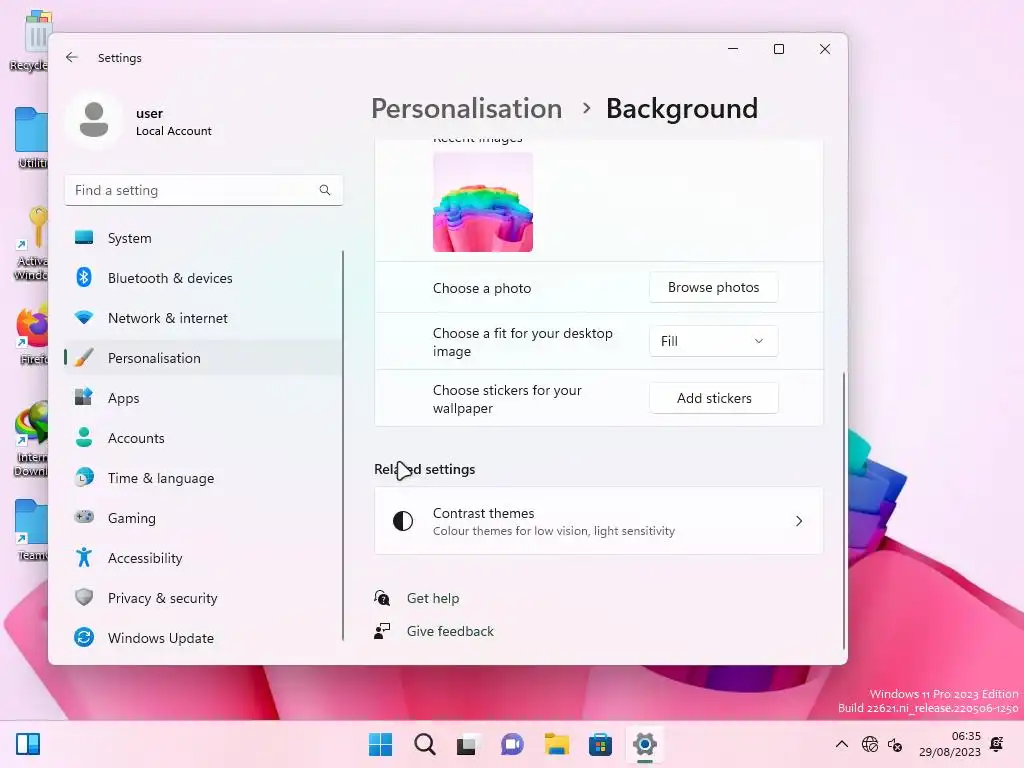Screen dimensions: 1024x768
Task: Click the Network wifi icon
Action: pos(84,318)
